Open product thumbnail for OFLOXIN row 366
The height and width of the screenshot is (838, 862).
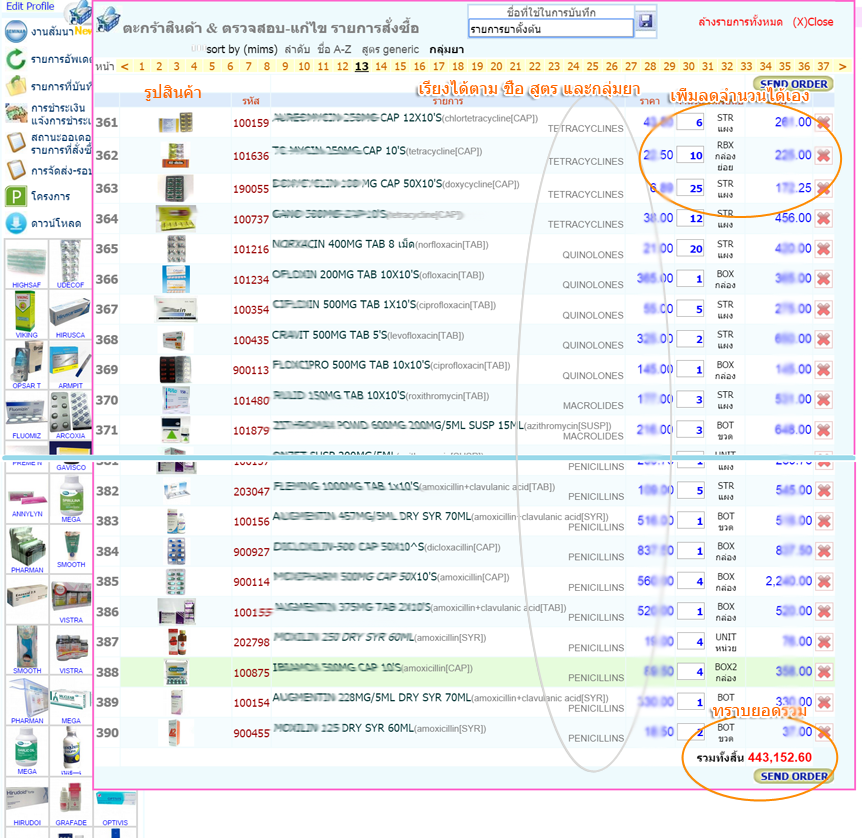pos(176,279)
